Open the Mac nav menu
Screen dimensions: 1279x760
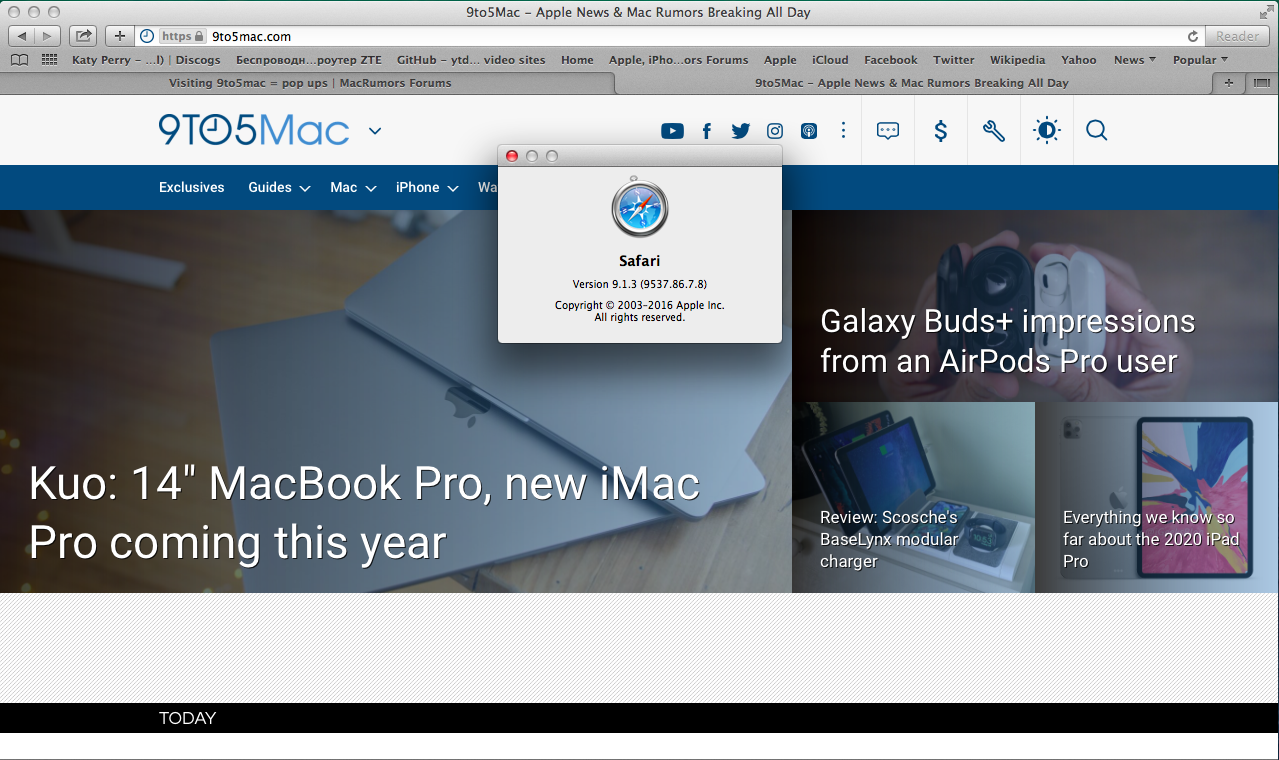[344, 187]
